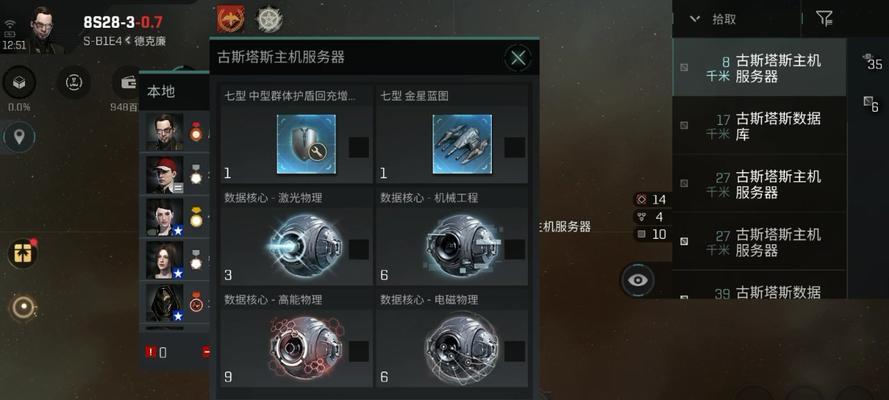889x400 pixels.
Task: Select the 七型 中型群体护盾回充 item thumbnail
Action: (x=306, y=144)
